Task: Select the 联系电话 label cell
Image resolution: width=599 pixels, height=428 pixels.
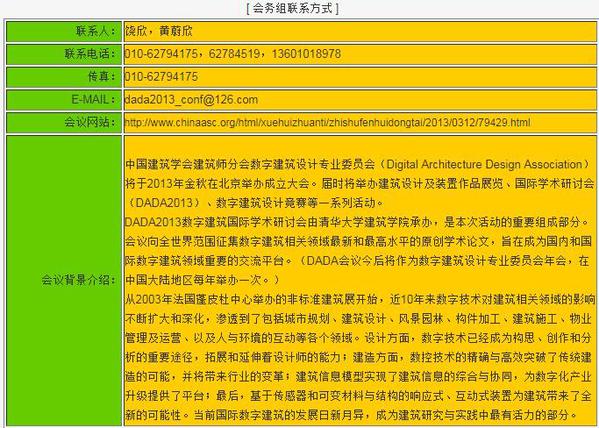Action: tap(64, 54)
